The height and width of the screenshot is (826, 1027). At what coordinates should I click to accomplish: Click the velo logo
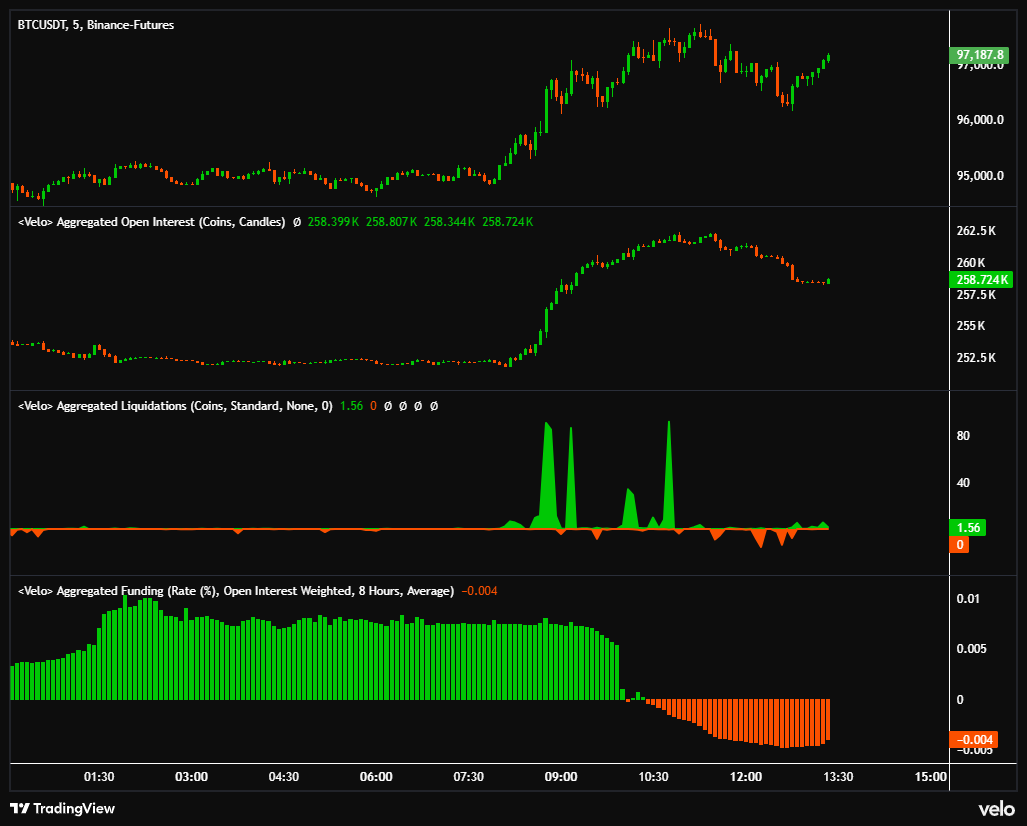996,809
